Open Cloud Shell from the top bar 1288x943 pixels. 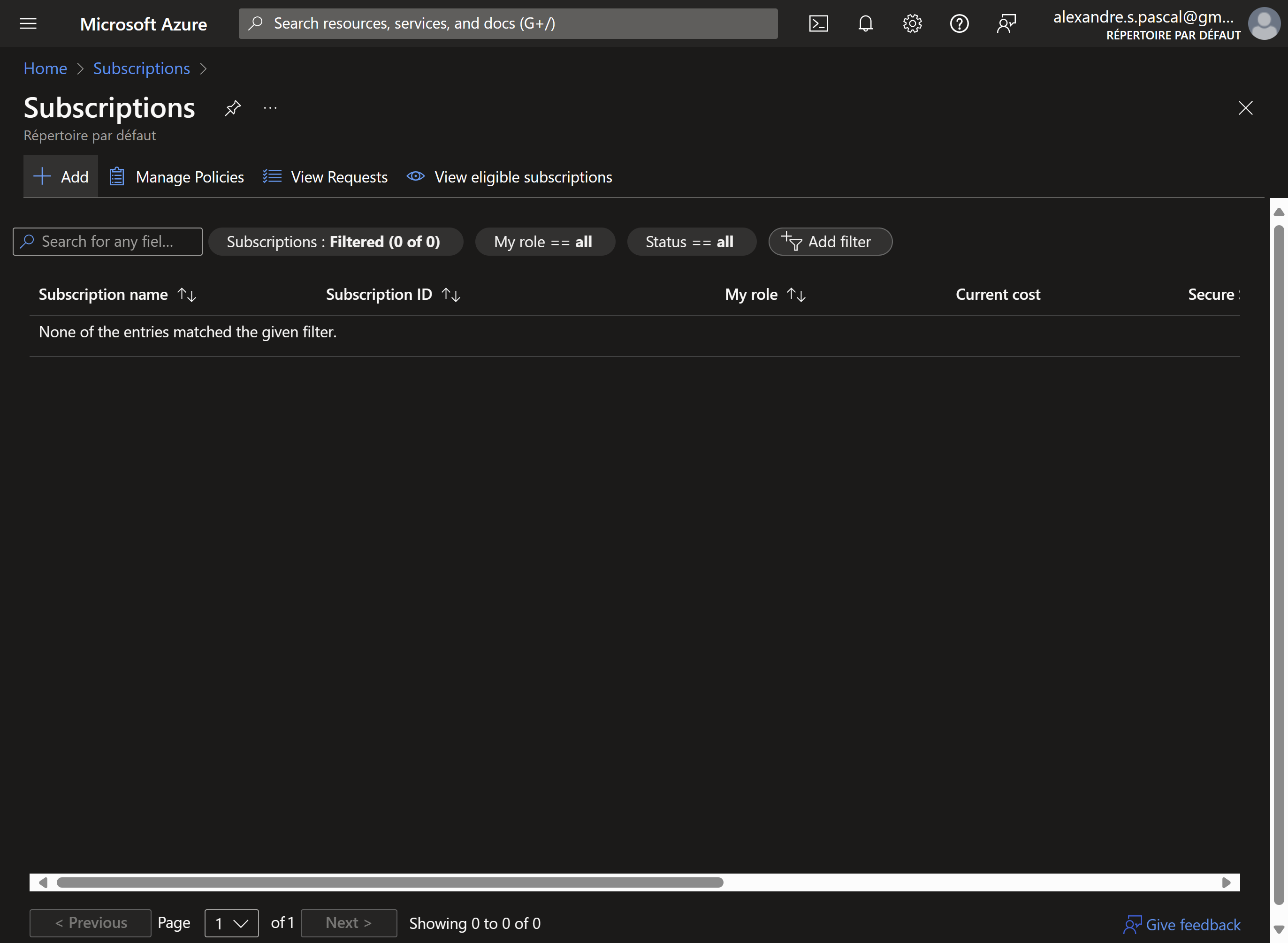point(818,23)
